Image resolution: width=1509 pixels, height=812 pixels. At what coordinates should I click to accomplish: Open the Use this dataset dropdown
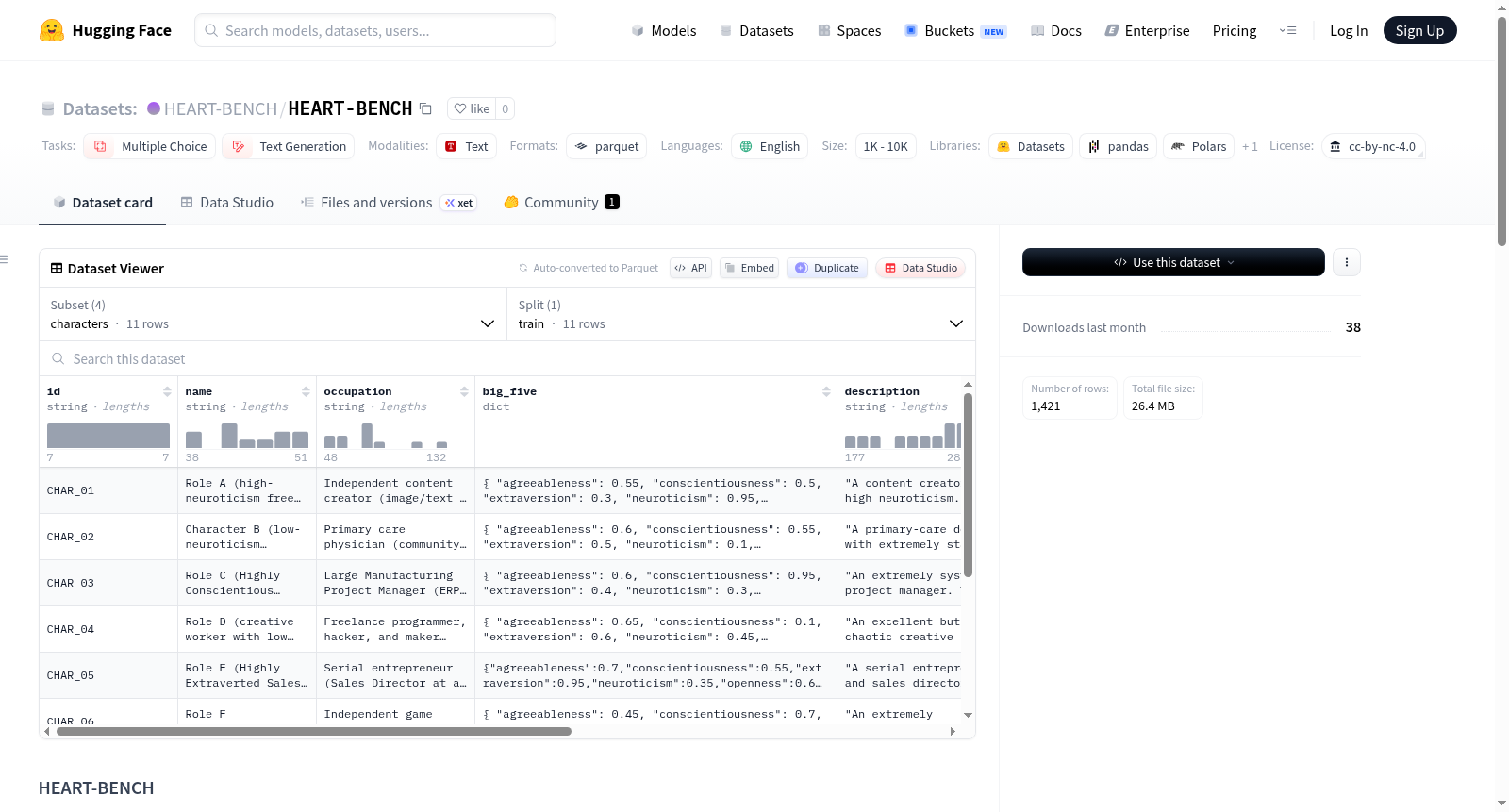[x=1173, y=262]
